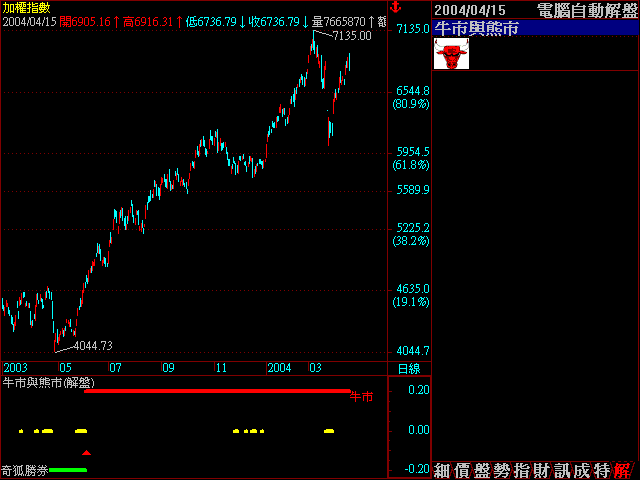This screenshot has width=640, height=480.
Task: Click the 07 month marker on time axis
Action: pos(116,368)
